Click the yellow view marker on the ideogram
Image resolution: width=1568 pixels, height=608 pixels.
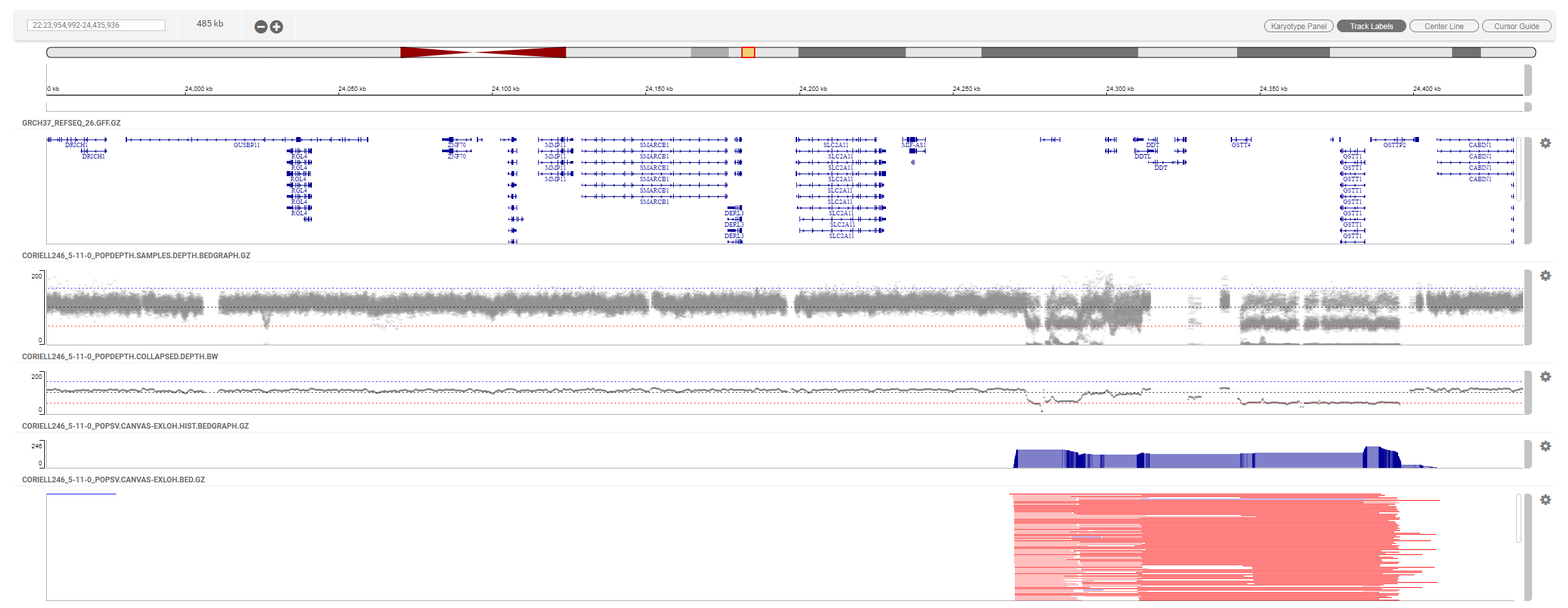(747, 53)
